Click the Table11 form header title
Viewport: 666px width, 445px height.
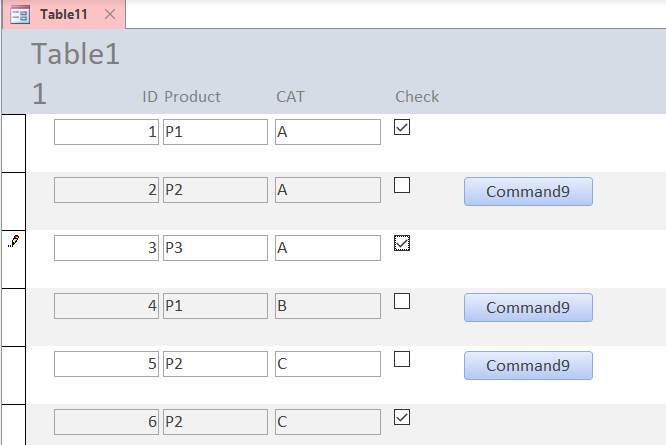pyautogui.click(x=75, y=73)
